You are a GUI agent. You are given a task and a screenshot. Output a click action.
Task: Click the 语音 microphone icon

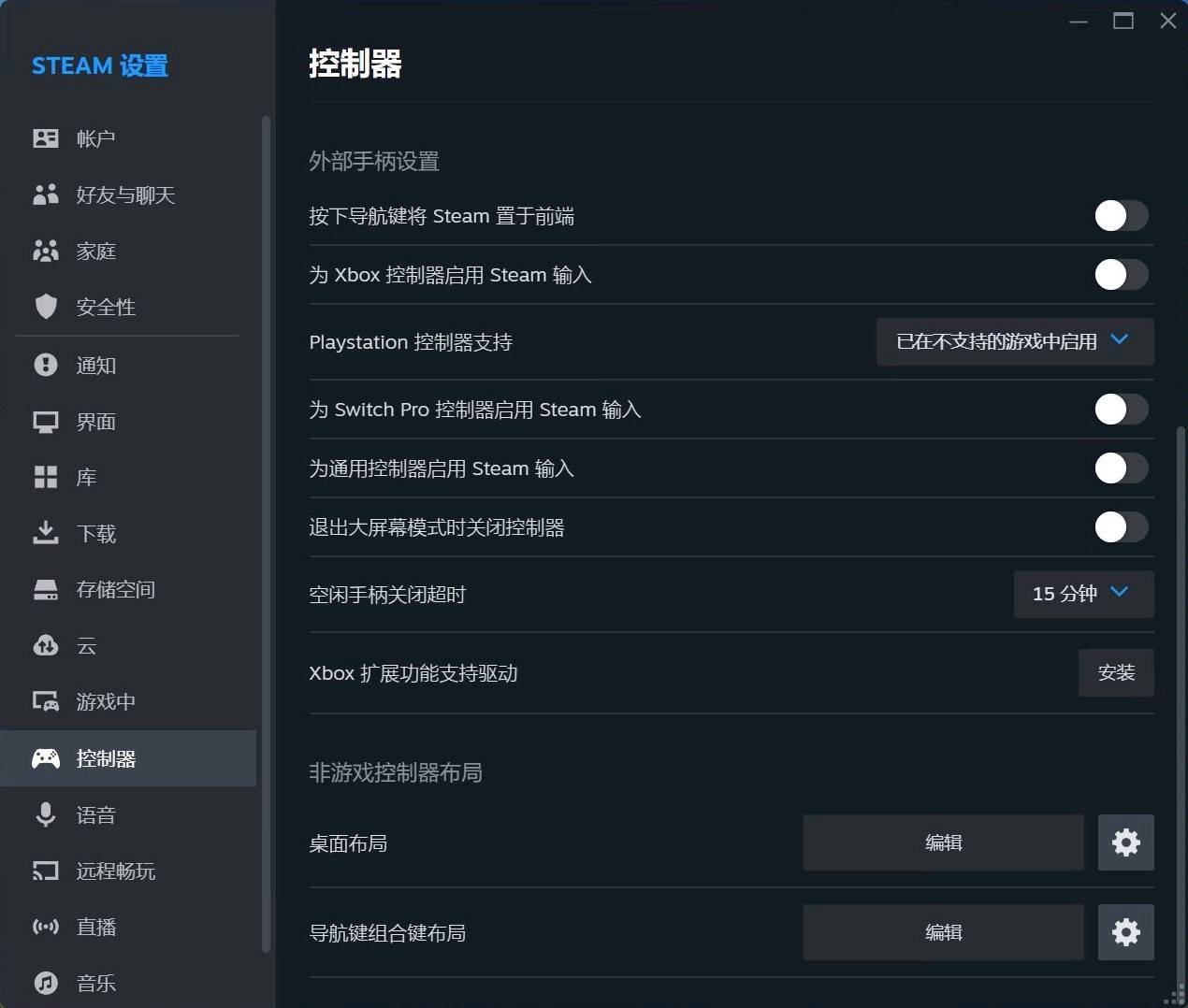[x=46, y=814]
